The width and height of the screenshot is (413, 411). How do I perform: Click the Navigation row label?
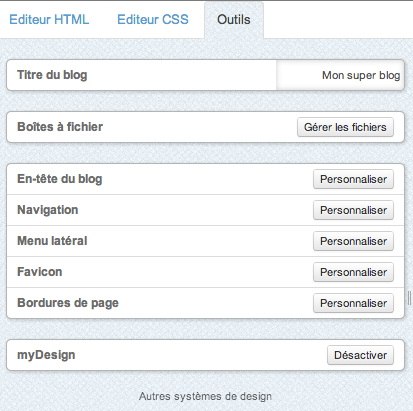[x=48, y=210]
